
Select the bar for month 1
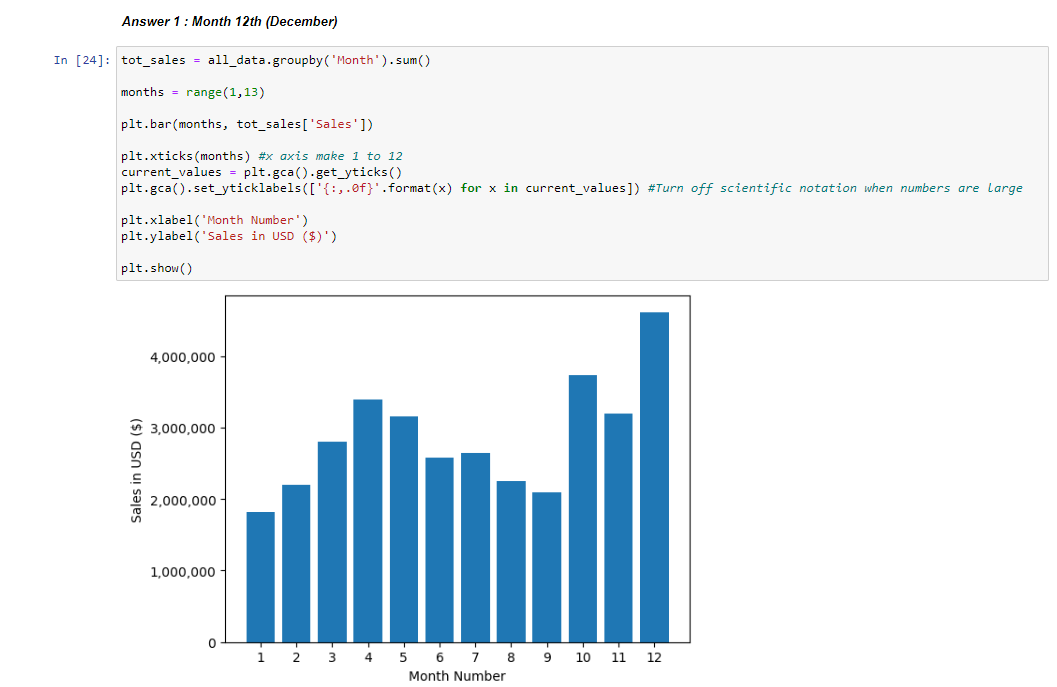coord(260,575)
